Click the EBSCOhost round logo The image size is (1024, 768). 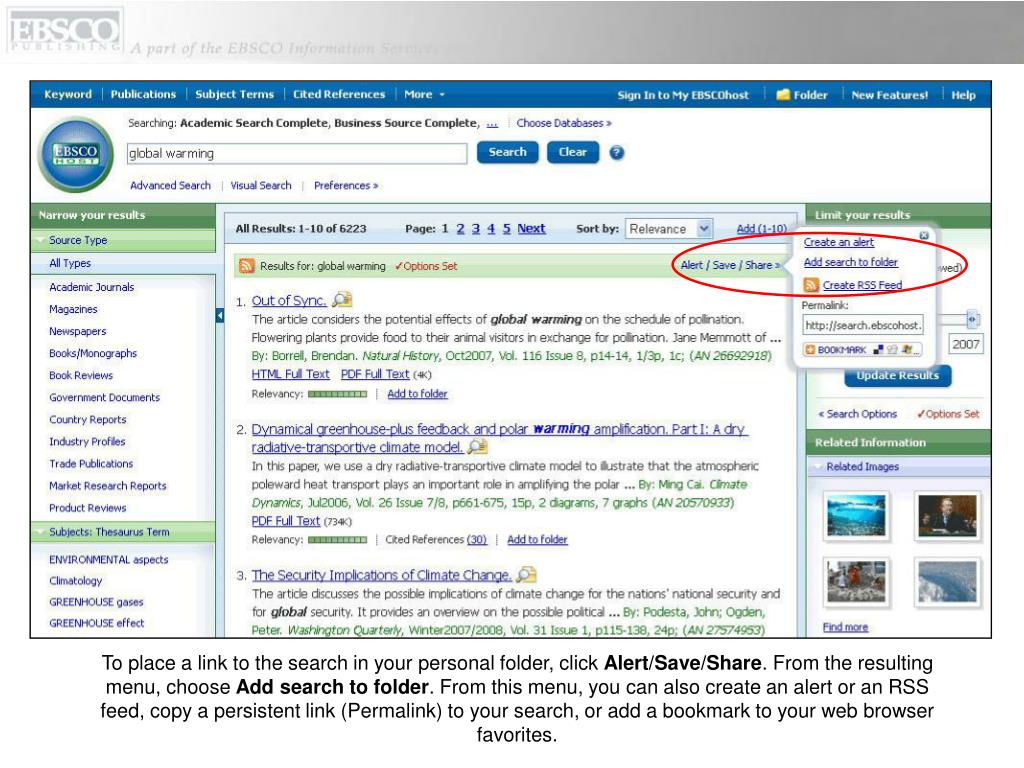[x=76, y=155]
